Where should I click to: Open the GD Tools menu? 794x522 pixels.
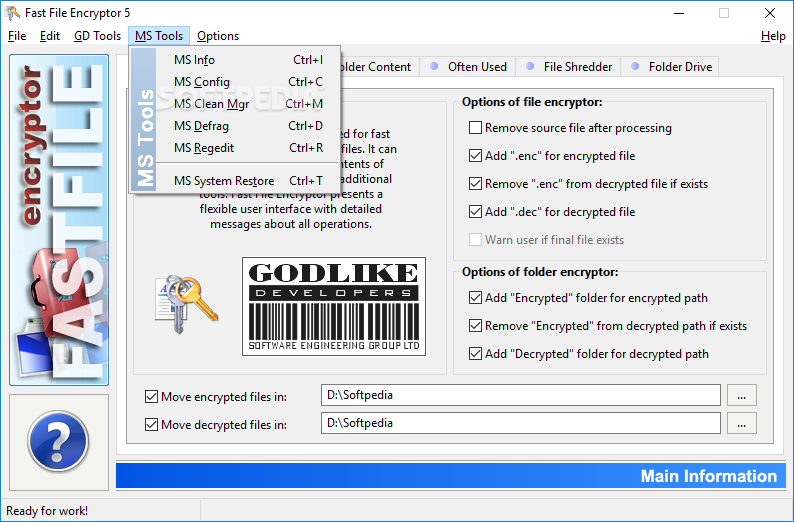(x=97, y=36)
